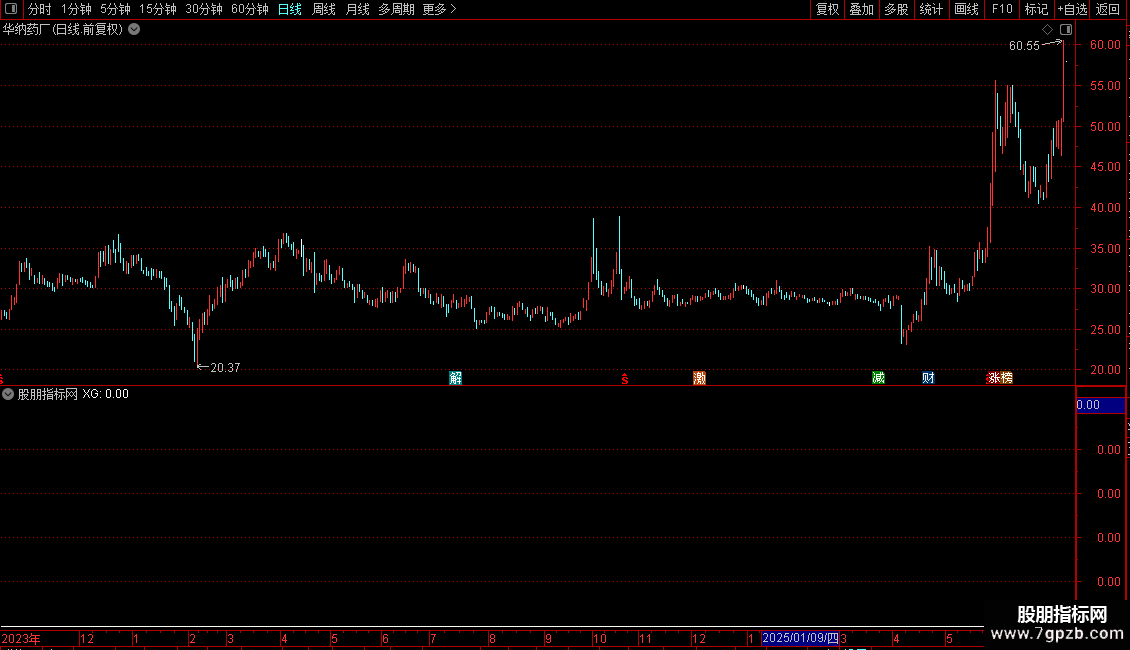Add stock via +自选 button
1130x650 pixels.
[x=1072, y=9]
